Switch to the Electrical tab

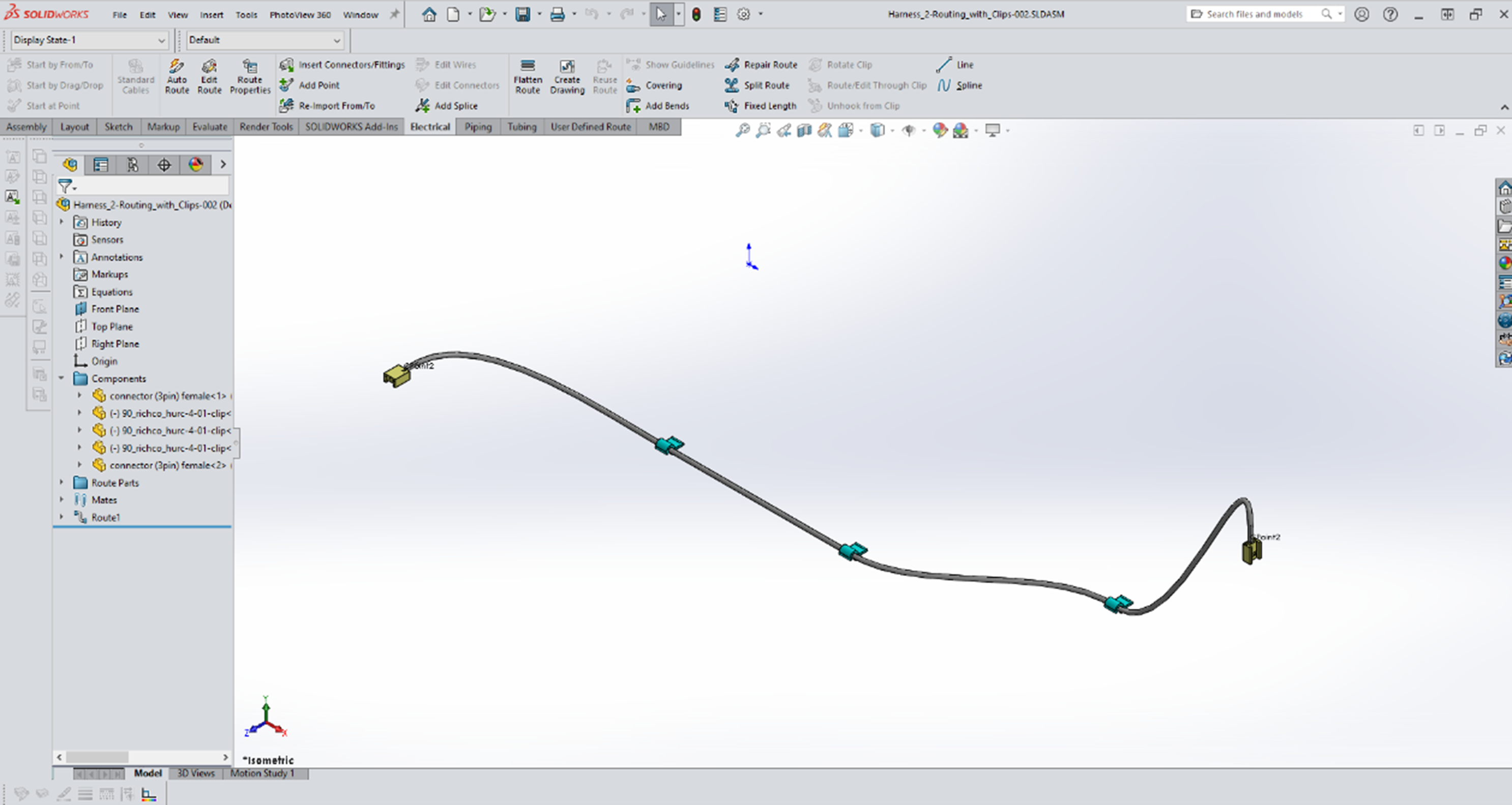tap(430, 127)
